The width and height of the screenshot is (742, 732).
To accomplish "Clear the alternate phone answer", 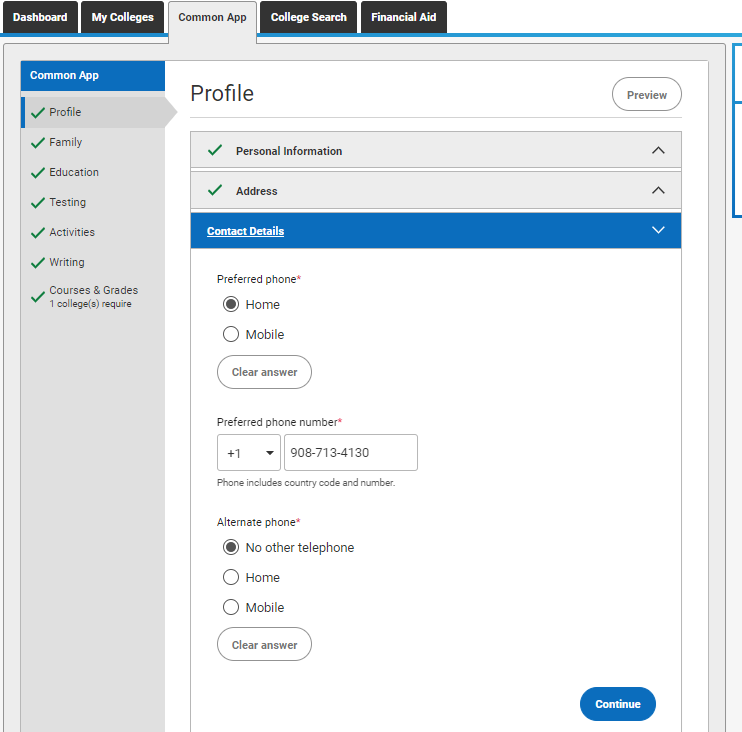I will pyautogui.click(x=264, y=644).
